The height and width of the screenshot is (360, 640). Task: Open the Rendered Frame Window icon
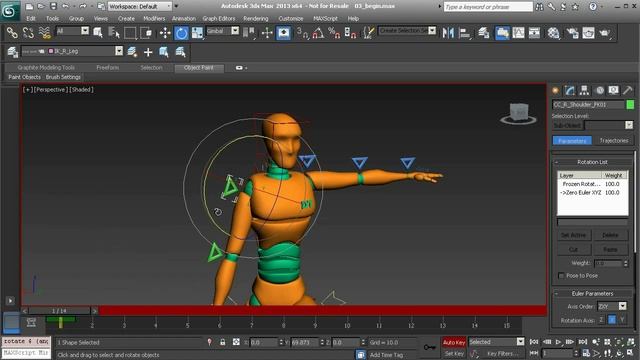coord(588,32)
